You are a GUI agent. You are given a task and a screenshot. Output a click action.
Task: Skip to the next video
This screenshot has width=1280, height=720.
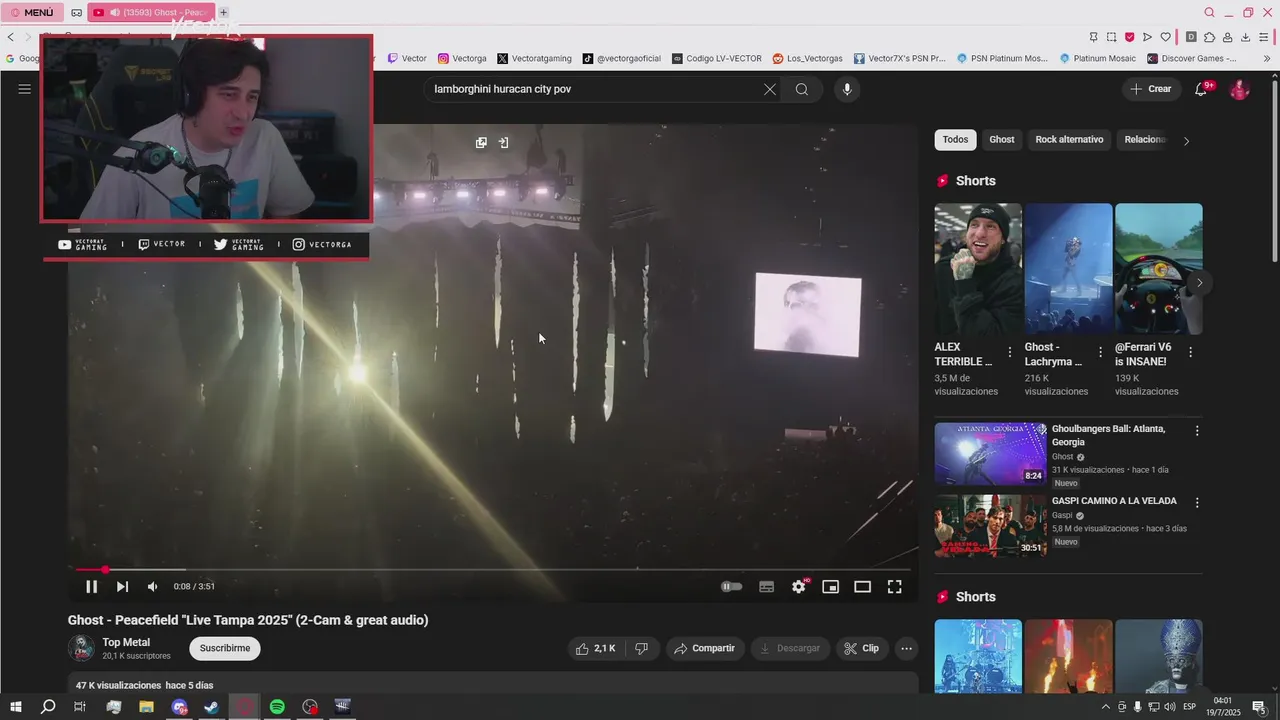(122, 587)
